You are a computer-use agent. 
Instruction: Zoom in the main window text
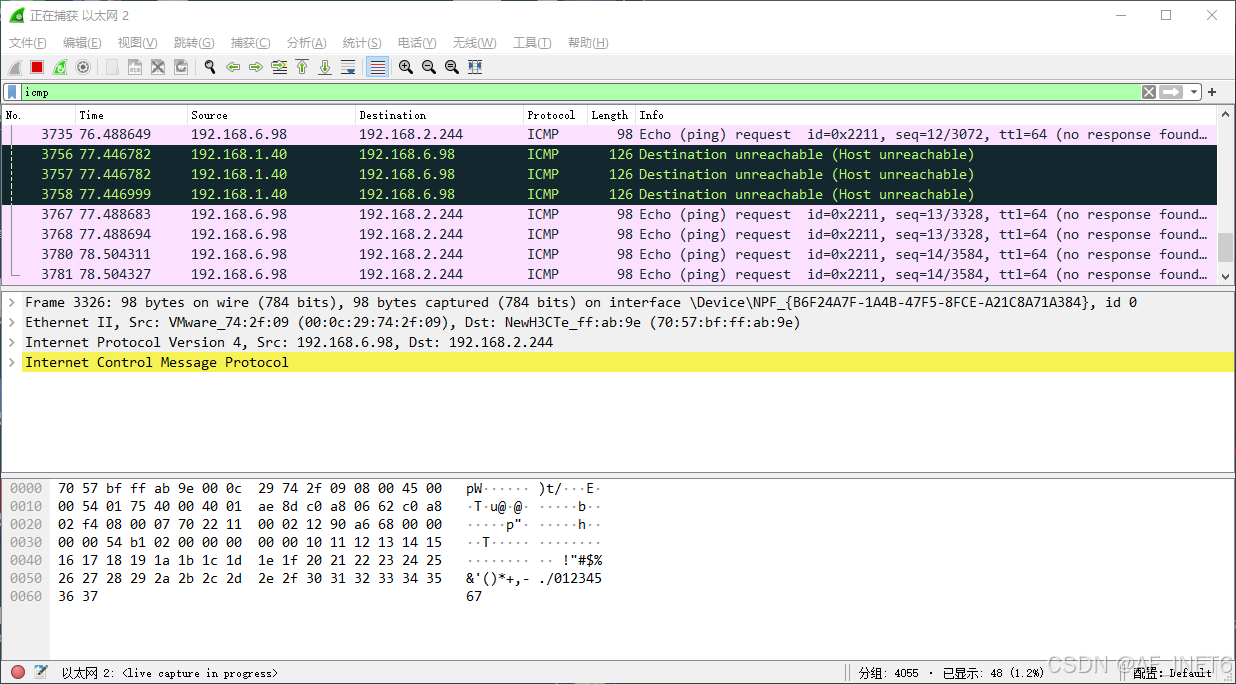pos(406,67)
